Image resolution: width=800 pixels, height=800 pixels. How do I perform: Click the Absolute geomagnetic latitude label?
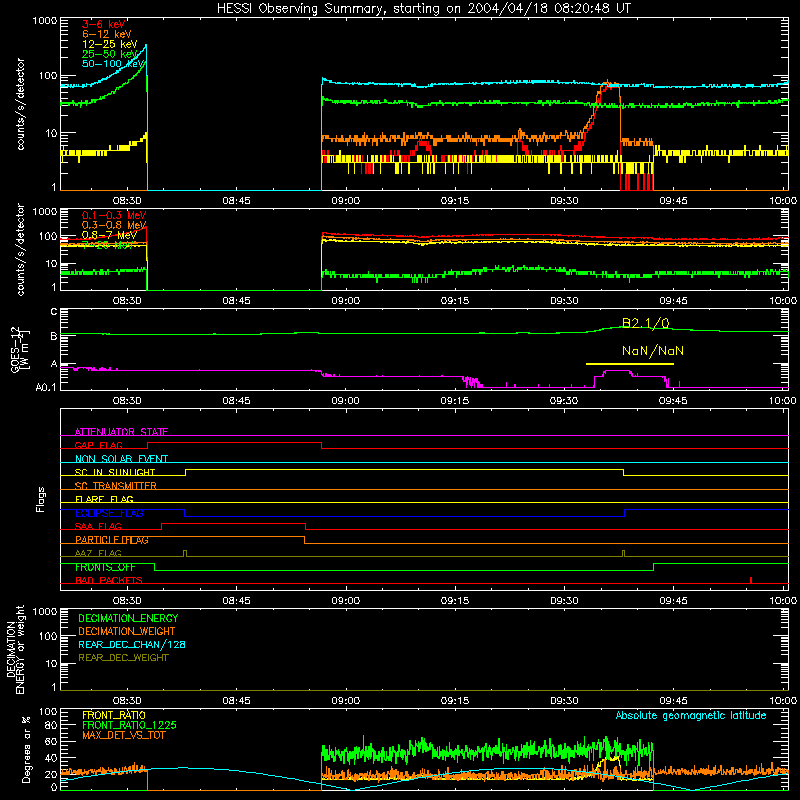691,715
